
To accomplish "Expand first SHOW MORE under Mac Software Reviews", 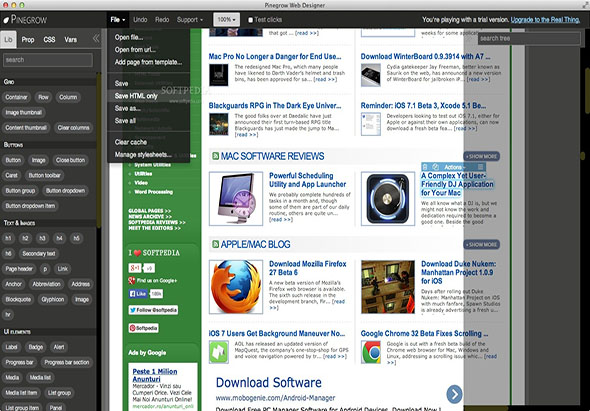I will click(481, 156).
